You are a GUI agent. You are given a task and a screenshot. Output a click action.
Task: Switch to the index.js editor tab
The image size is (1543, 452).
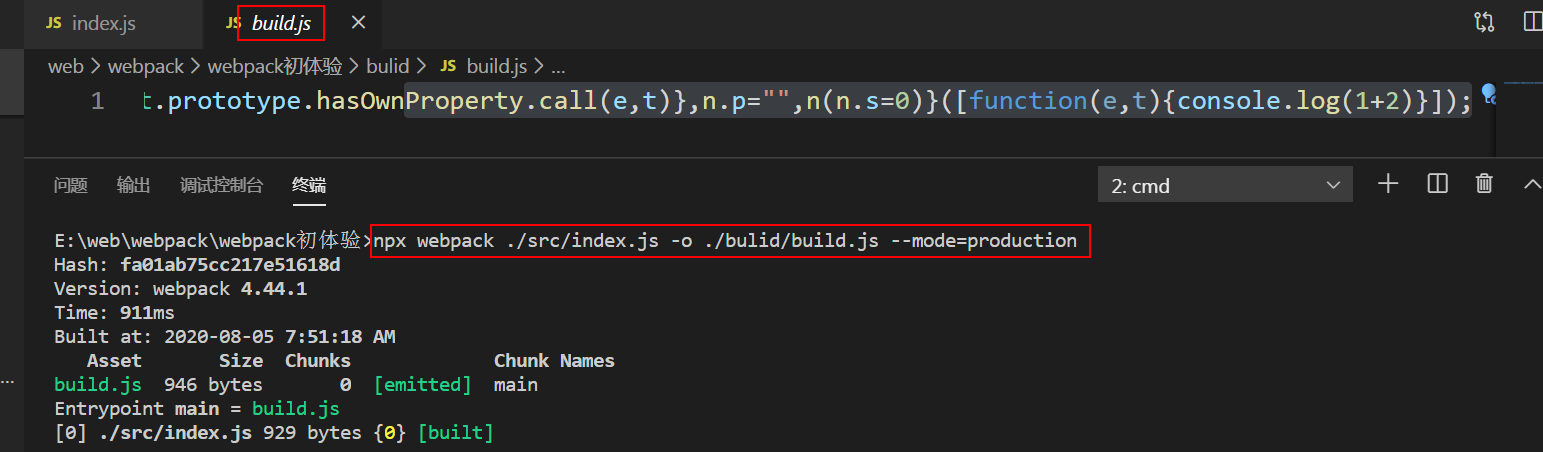click(x=103, y=22)
